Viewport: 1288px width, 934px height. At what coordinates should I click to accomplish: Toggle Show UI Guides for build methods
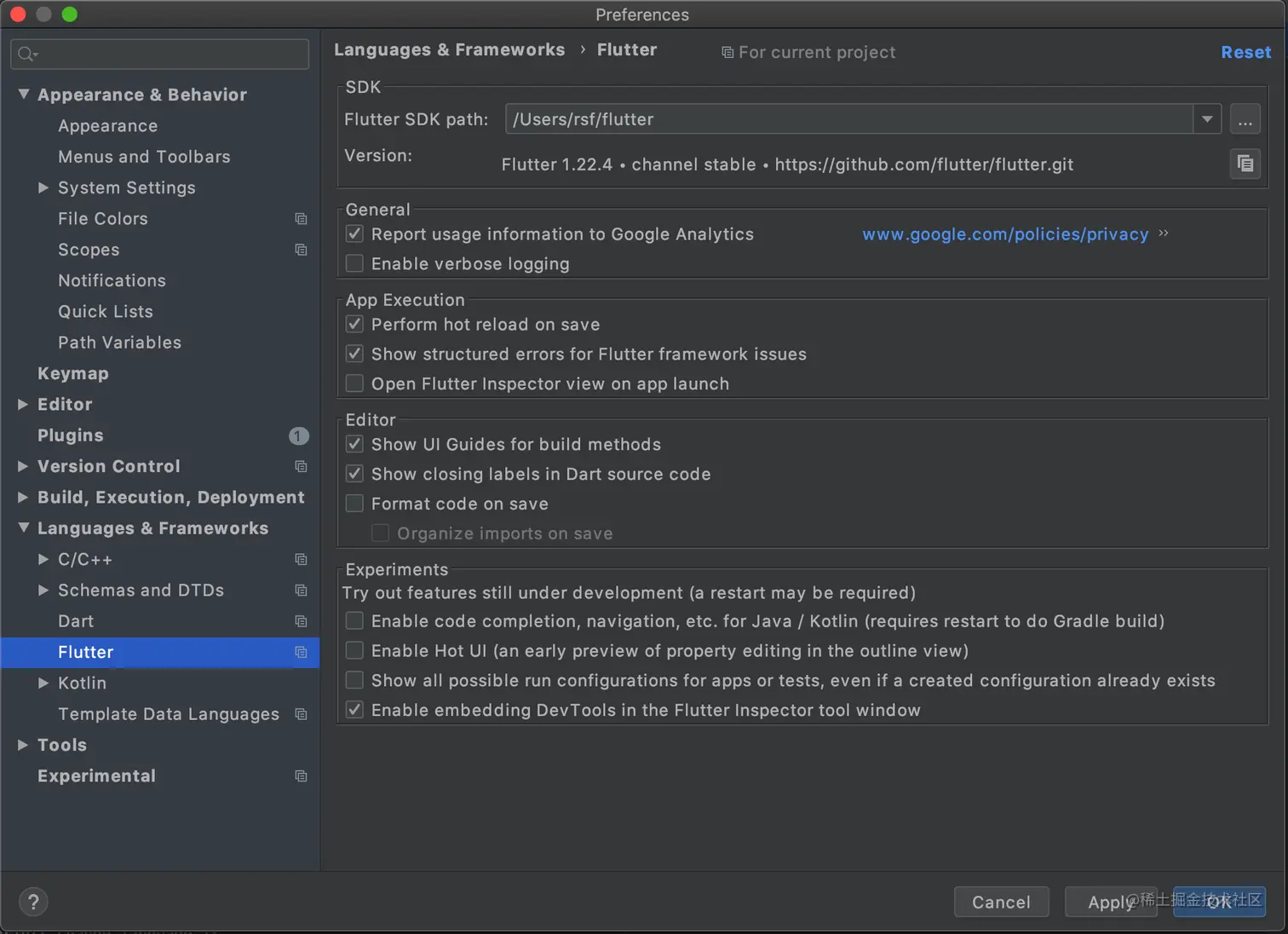coord(355,444)
